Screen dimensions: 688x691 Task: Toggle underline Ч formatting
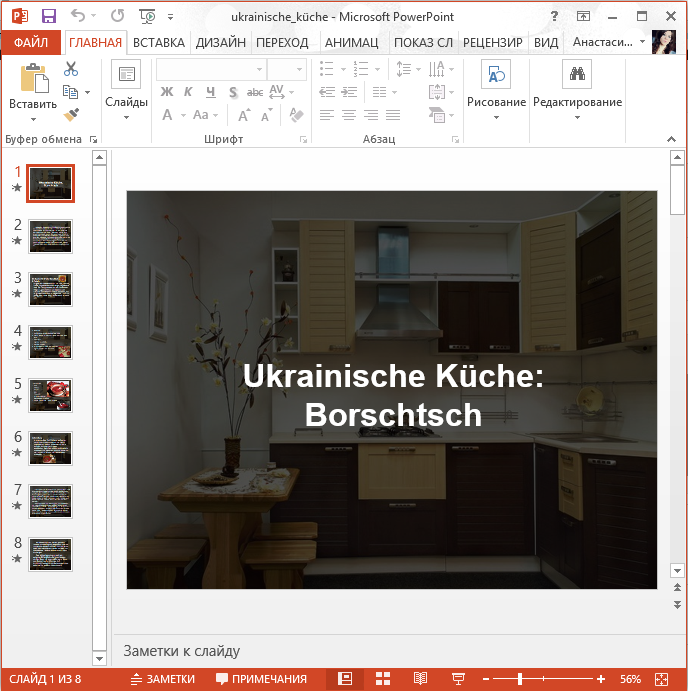coord(211,92)
